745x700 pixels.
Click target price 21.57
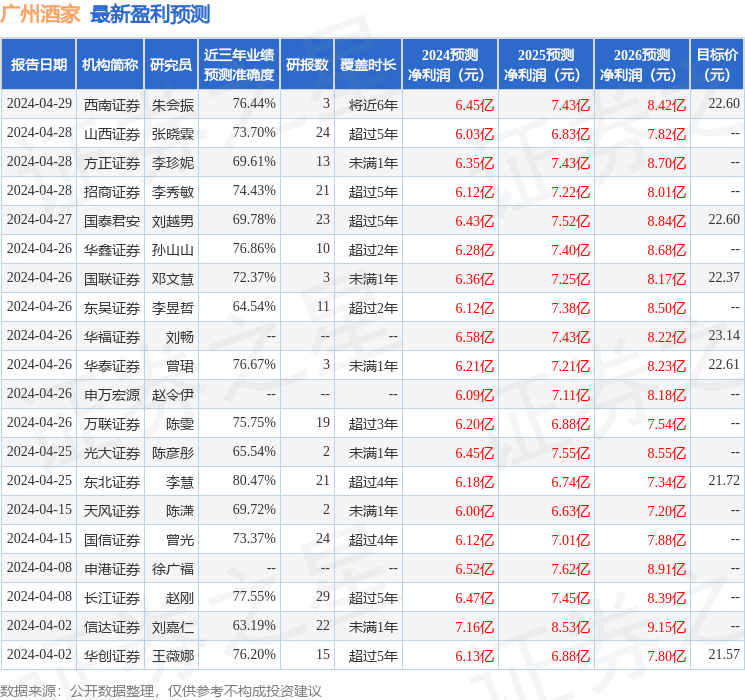click(724, 654)
